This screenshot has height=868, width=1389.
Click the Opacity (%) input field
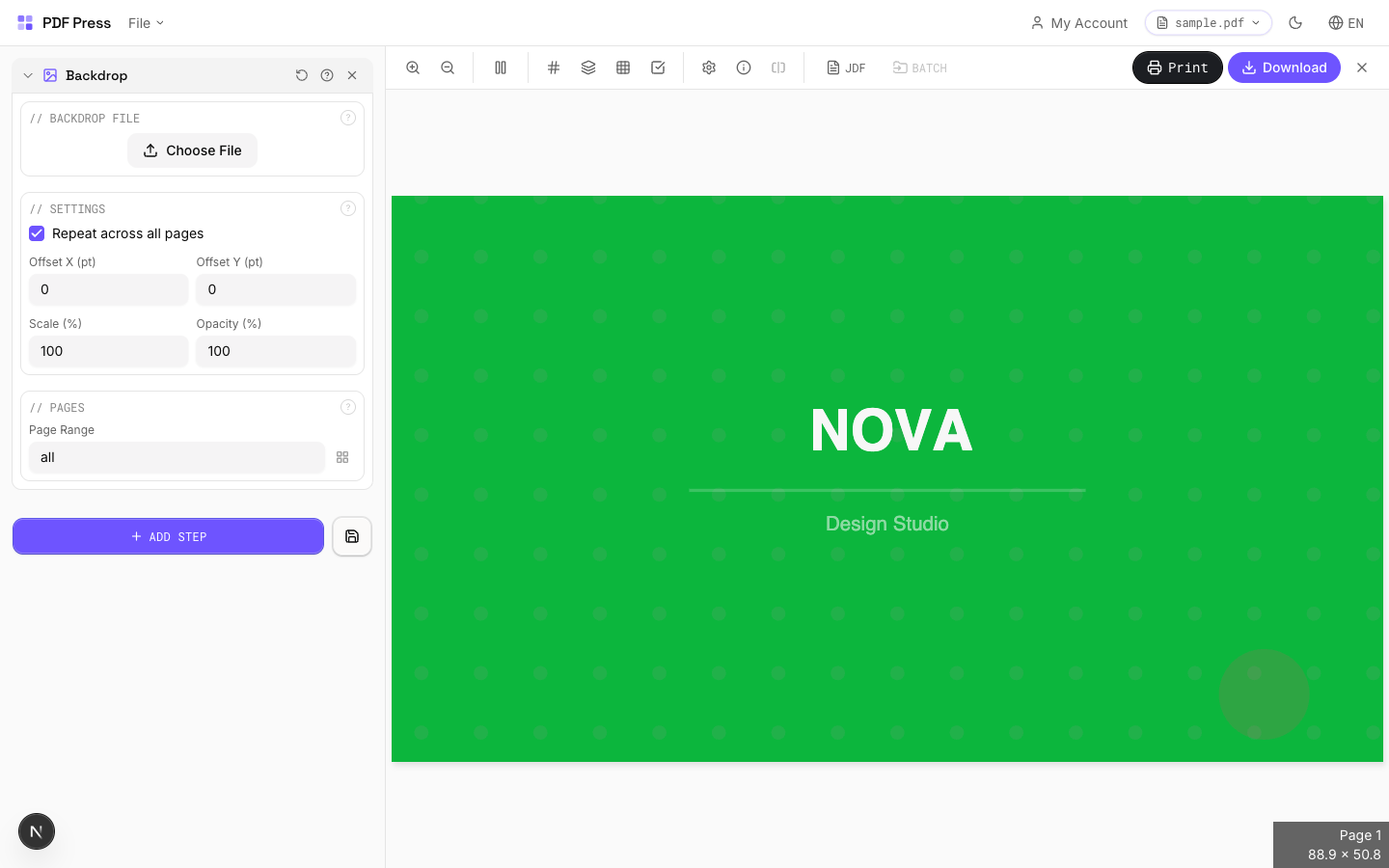(276, 351)
